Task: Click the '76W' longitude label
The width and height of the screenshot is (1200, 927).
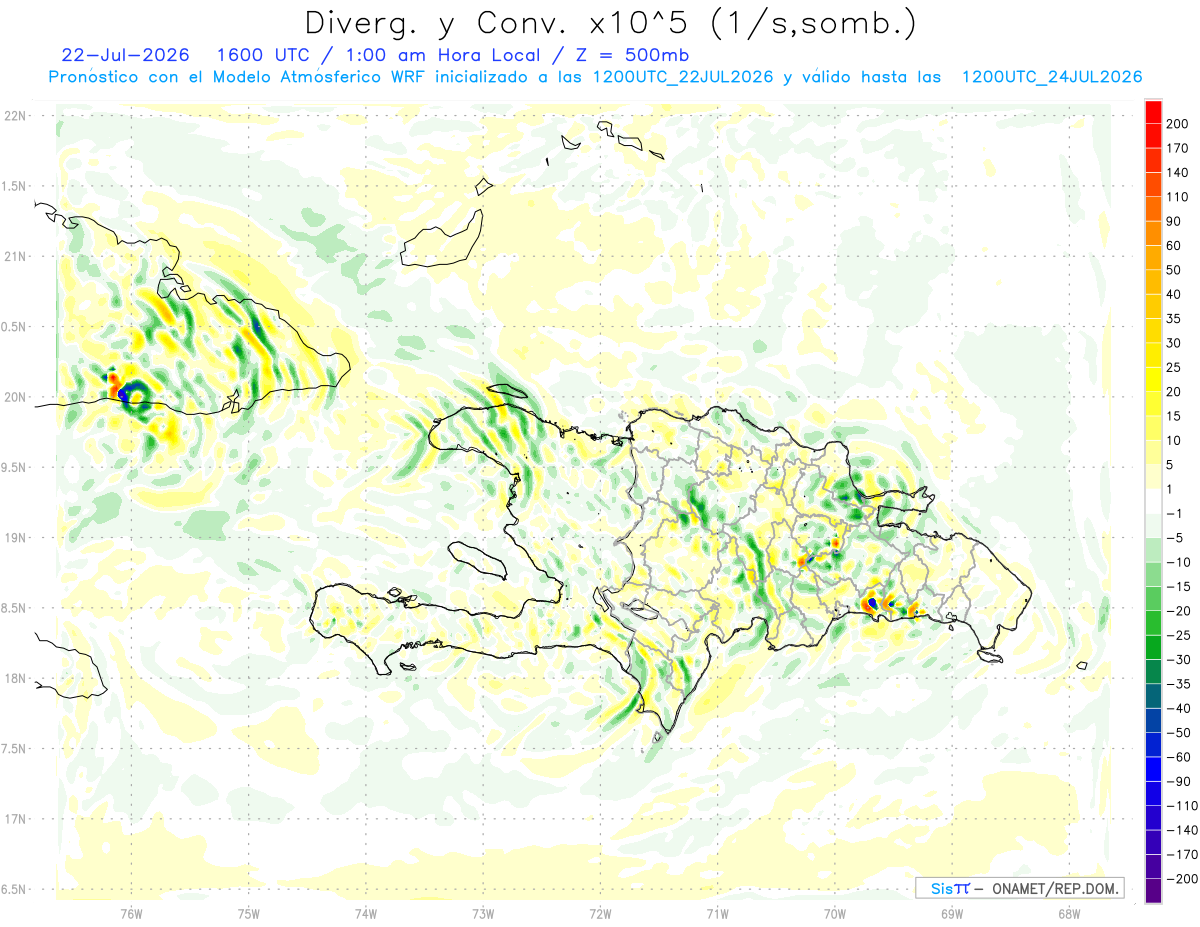Action: point(131,913)
